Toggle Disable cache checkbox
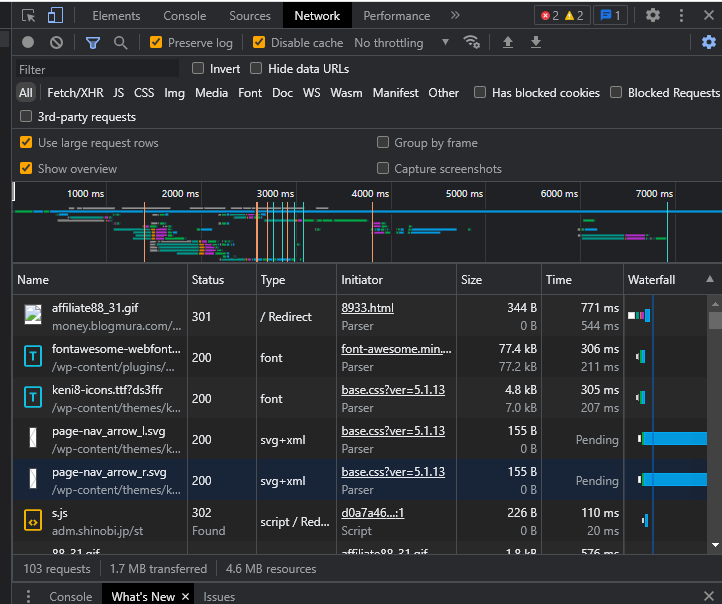722x604 pixels. (259, 42)
